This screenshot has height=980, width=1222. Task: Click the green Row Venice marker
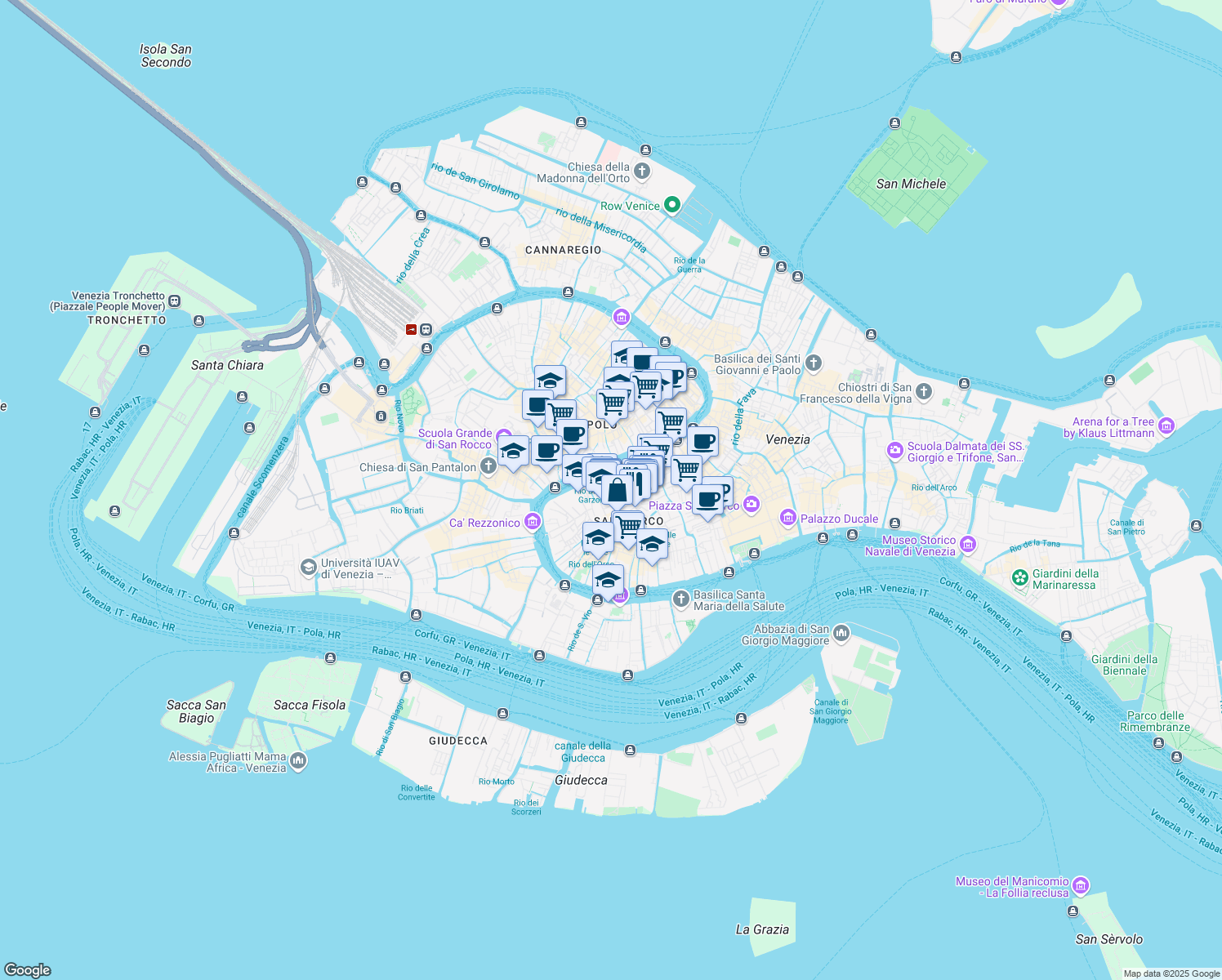click(x=672, y=205)
